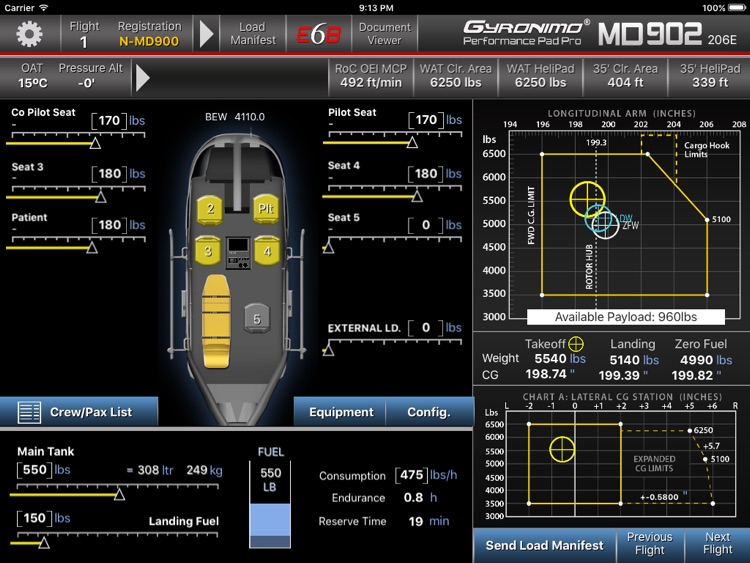The height and width of the screenshot is (563, 750).
Task: Adjust the Patient weight slider
Action: pos(92,247)
